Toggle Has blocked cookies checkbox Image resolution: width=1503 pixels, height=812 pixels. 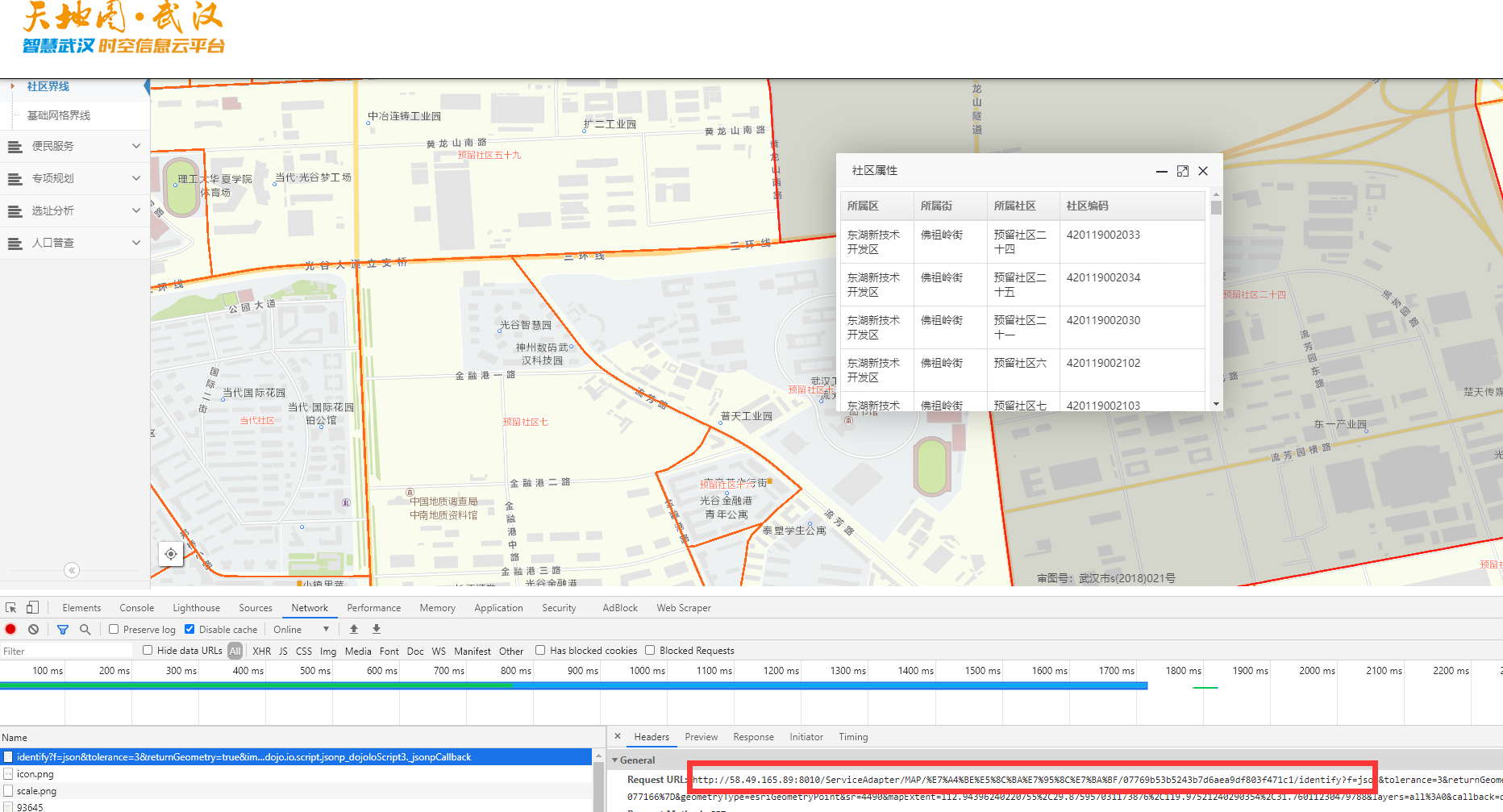540,650
